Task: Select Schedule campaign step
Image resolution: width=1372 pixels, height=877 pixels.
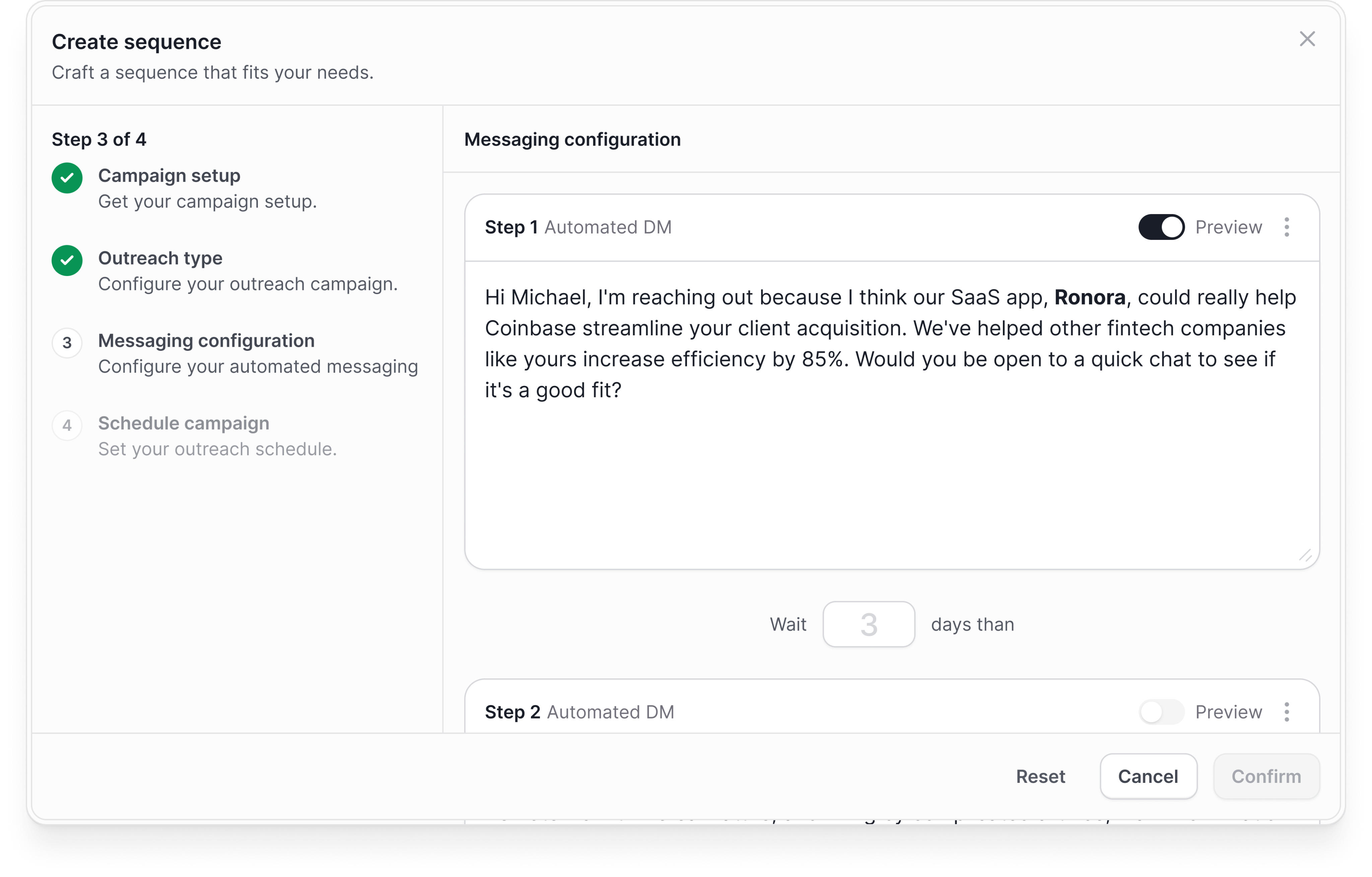Action: [x=184, y=423]
